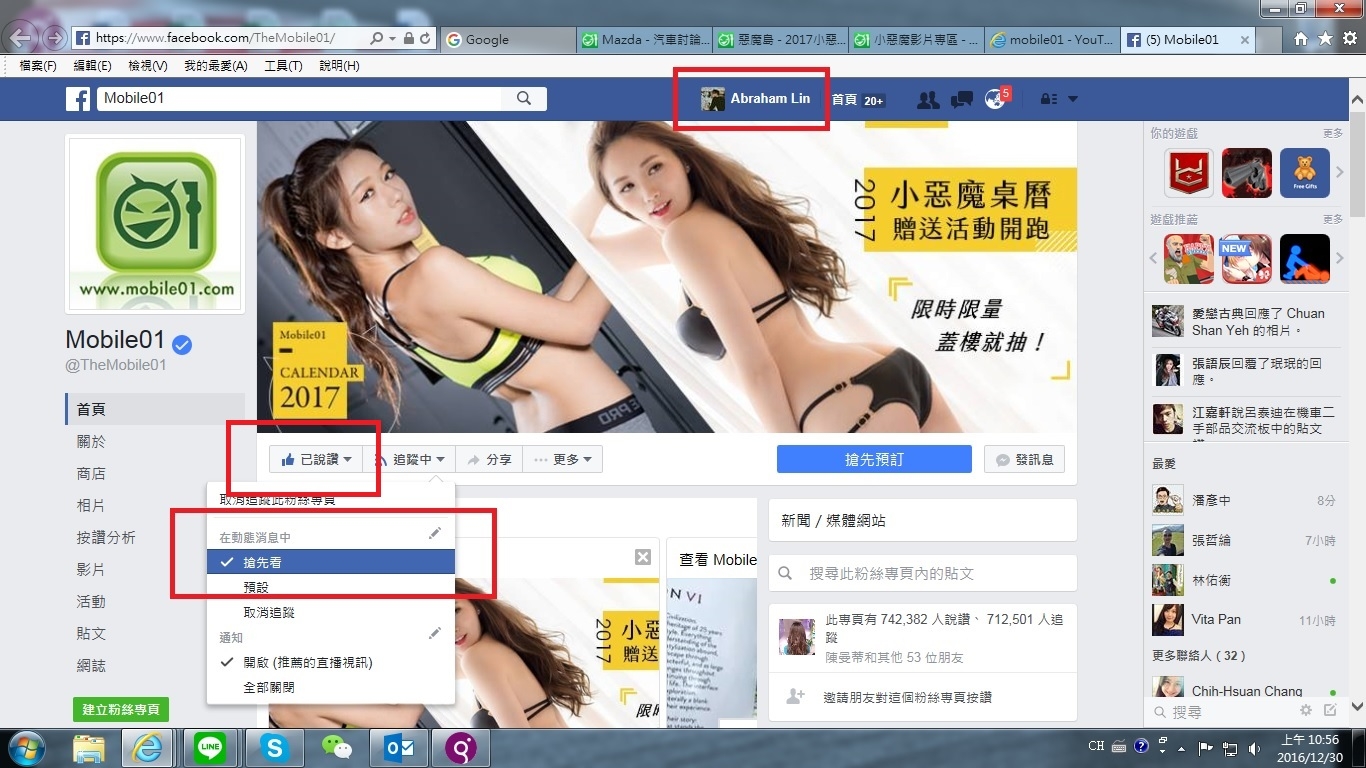
Task: Open Windows Start button
Action: [25, 748]
